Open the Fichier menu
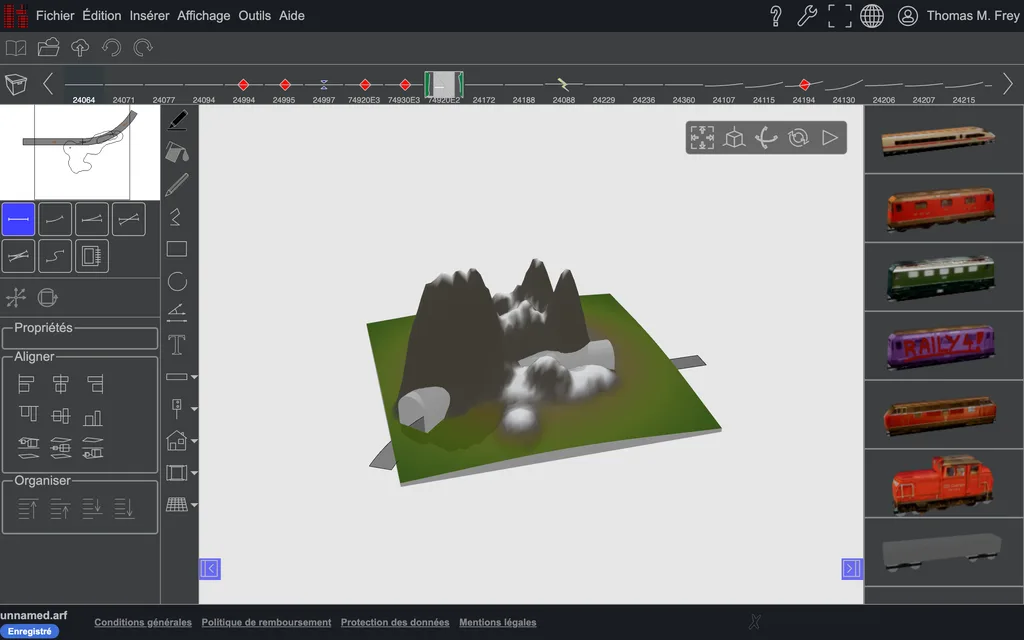Image resolution: width=1024 pixels, height=640 pixels. pos(55,16)
